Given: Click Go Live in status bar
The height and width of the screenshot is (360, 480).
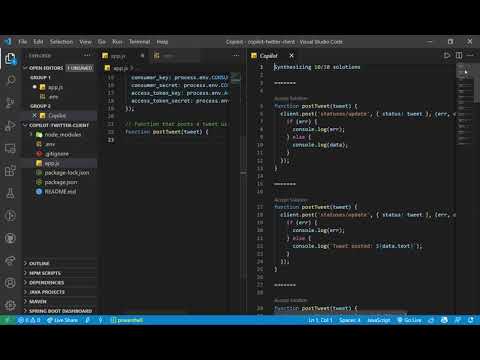Looking at the screenshot, I should click(409, 320).
